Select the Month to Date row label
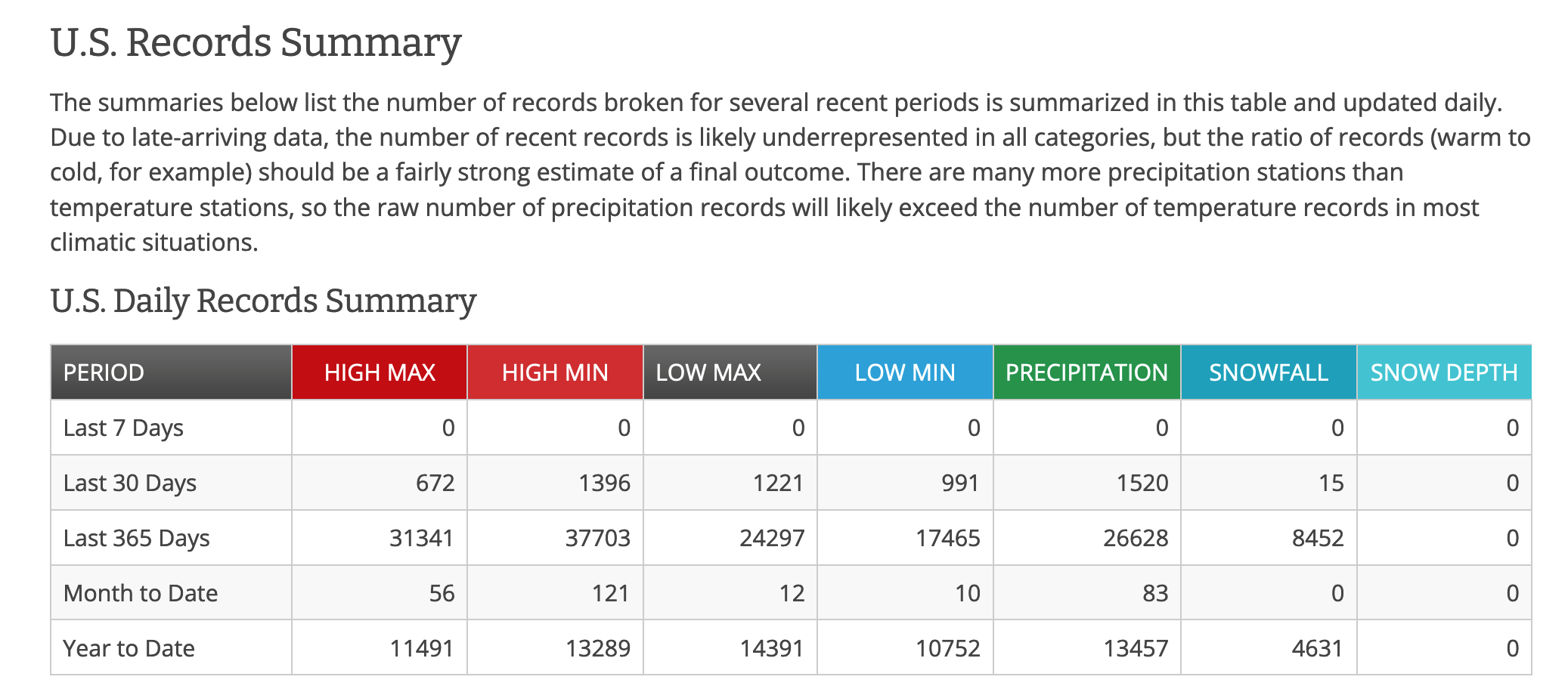The image size is (1568, 689). coord(141,593)
